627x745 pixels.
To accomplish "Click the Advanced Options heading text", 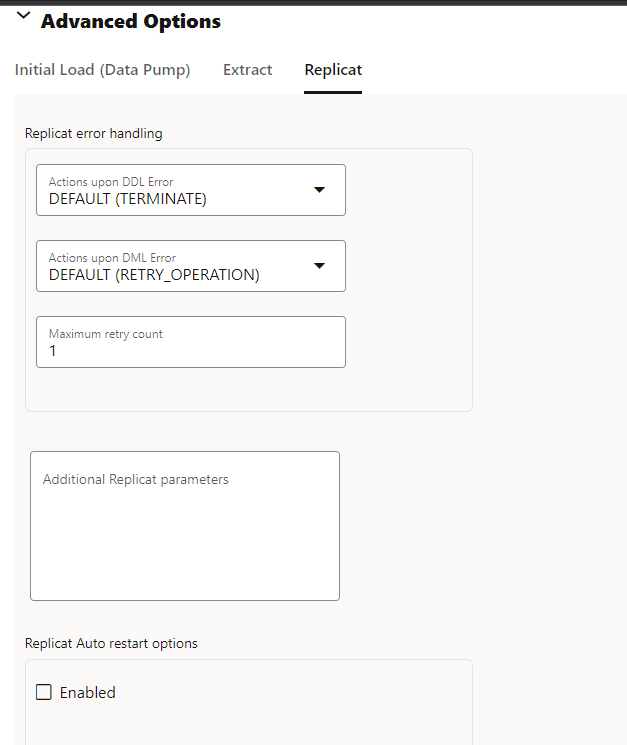I will (x=131, y=21).
